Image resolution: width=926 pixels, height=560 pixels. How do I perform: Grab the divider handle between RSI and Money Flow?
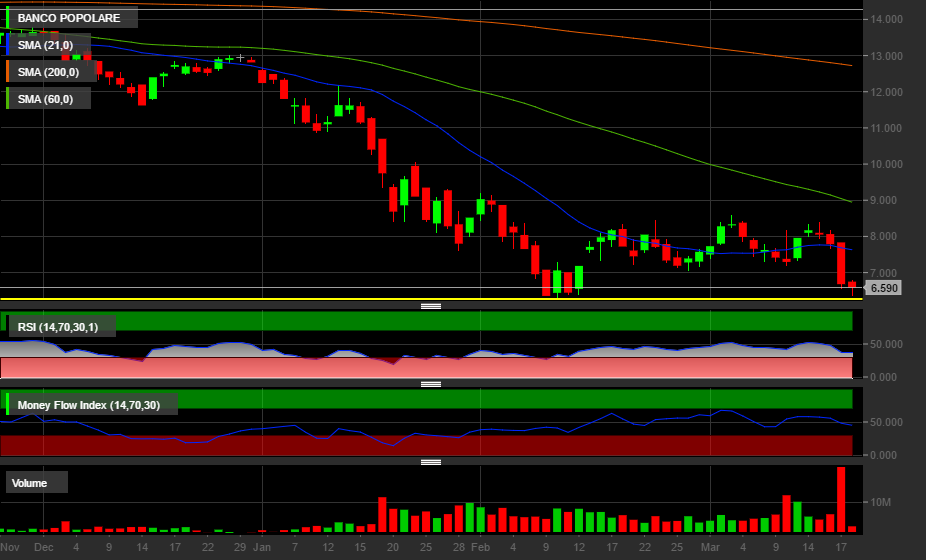pos(431,384)
